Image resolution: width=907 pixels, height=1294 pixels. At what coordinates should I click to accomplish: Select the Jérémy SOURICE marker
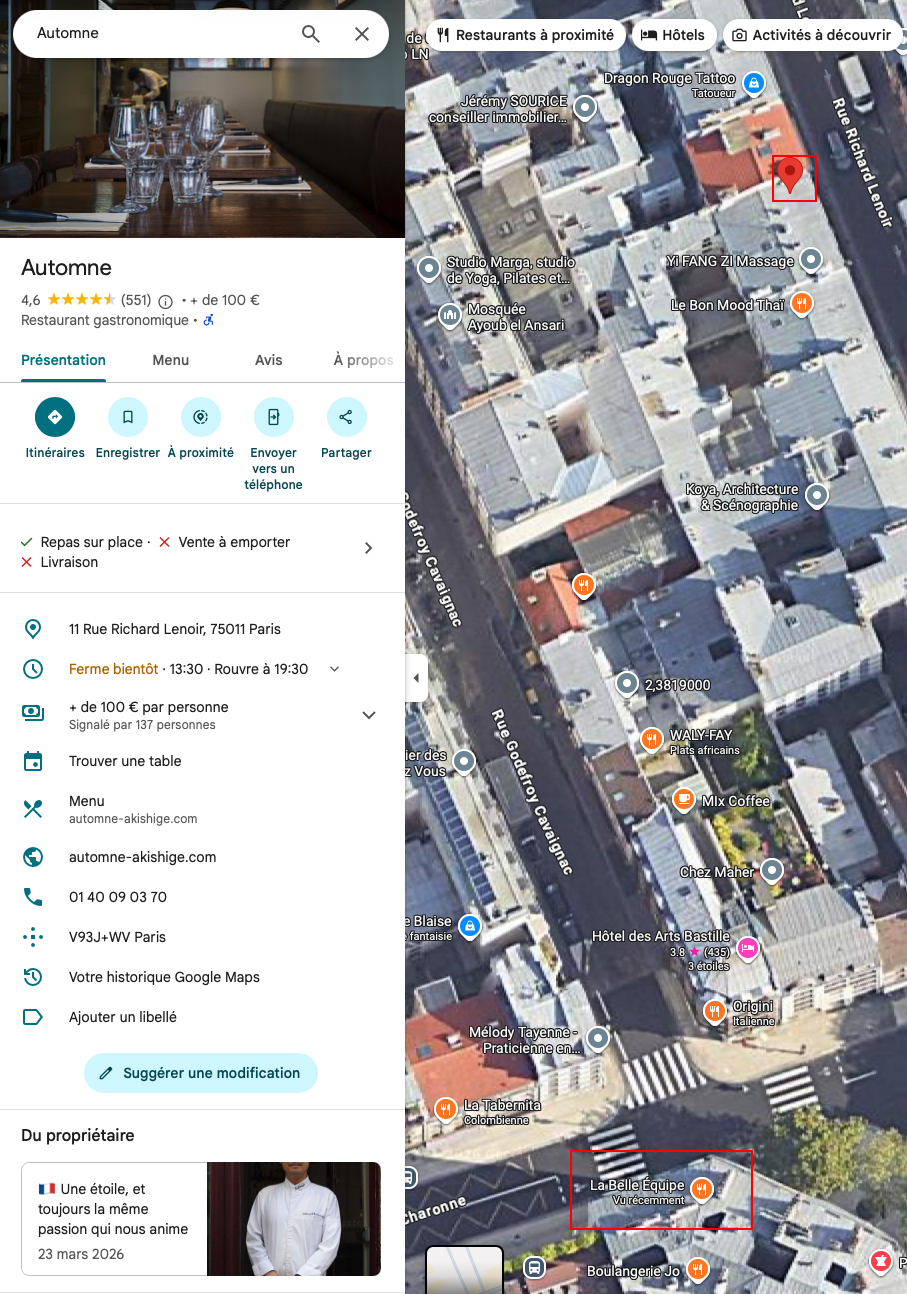[585, 107]
